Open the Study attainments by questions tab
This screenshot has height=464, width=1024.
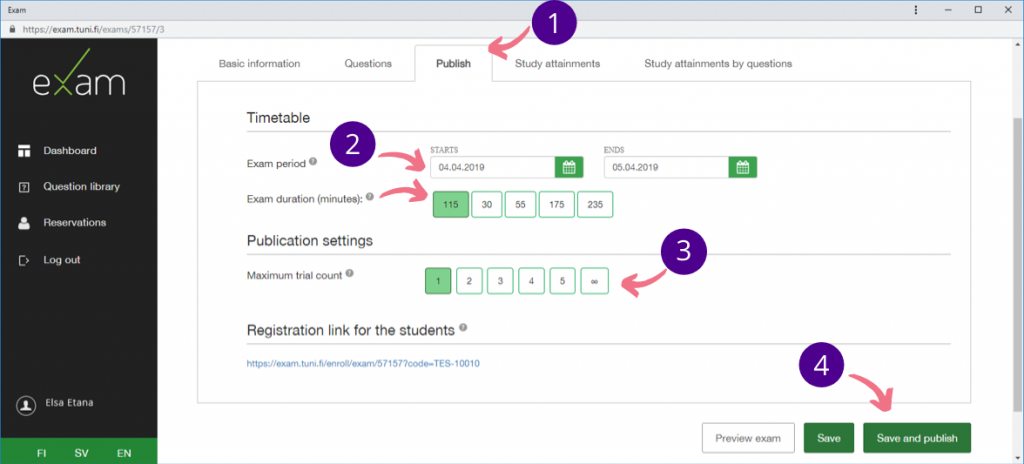click(717, 64)
